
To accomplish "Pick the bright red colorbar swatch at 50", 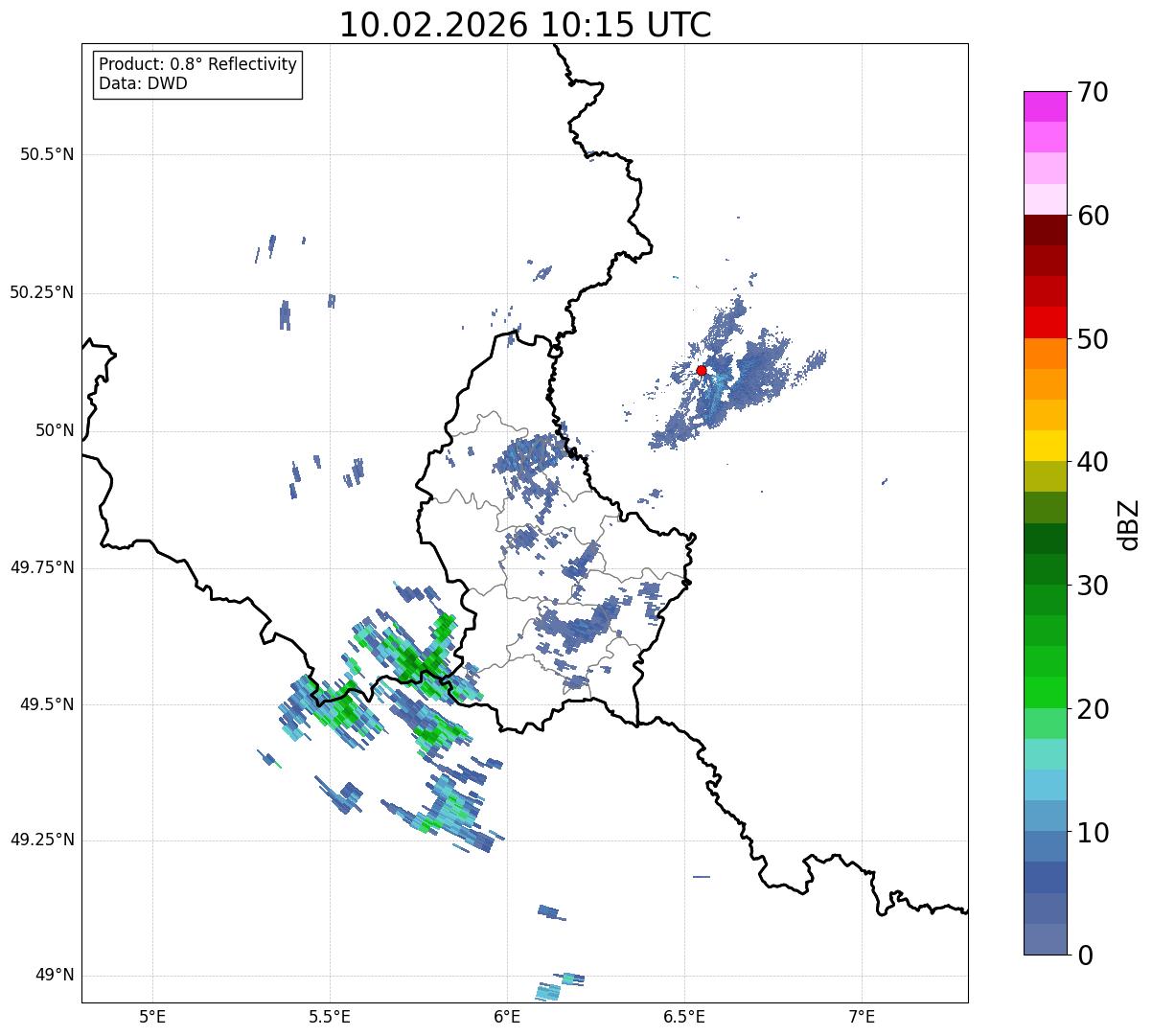I will point(1045,323).
